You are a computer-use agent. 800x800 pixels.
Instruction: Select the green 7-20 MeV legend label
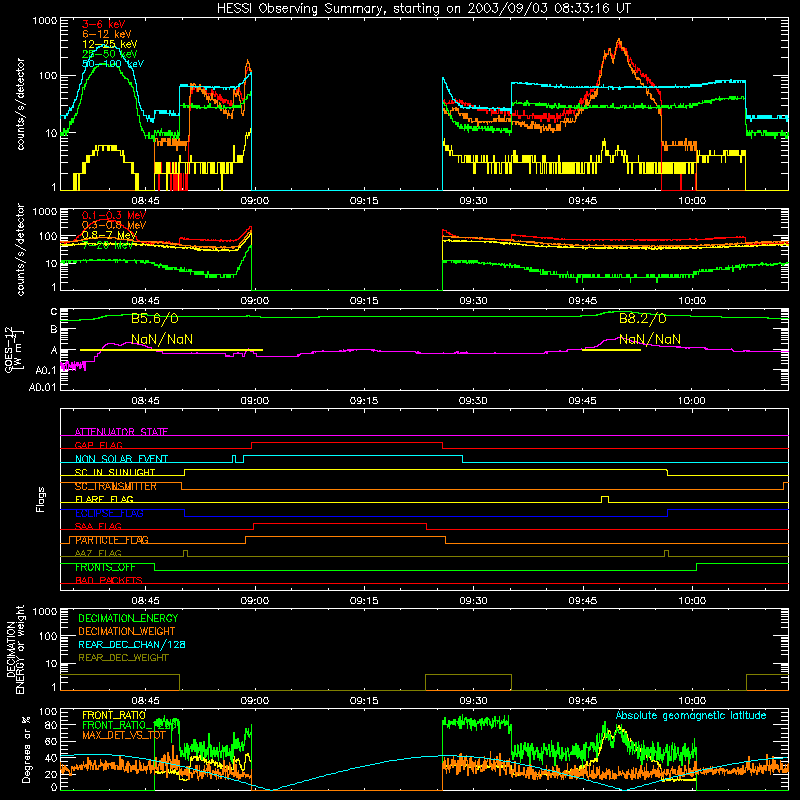click(108, 245)
